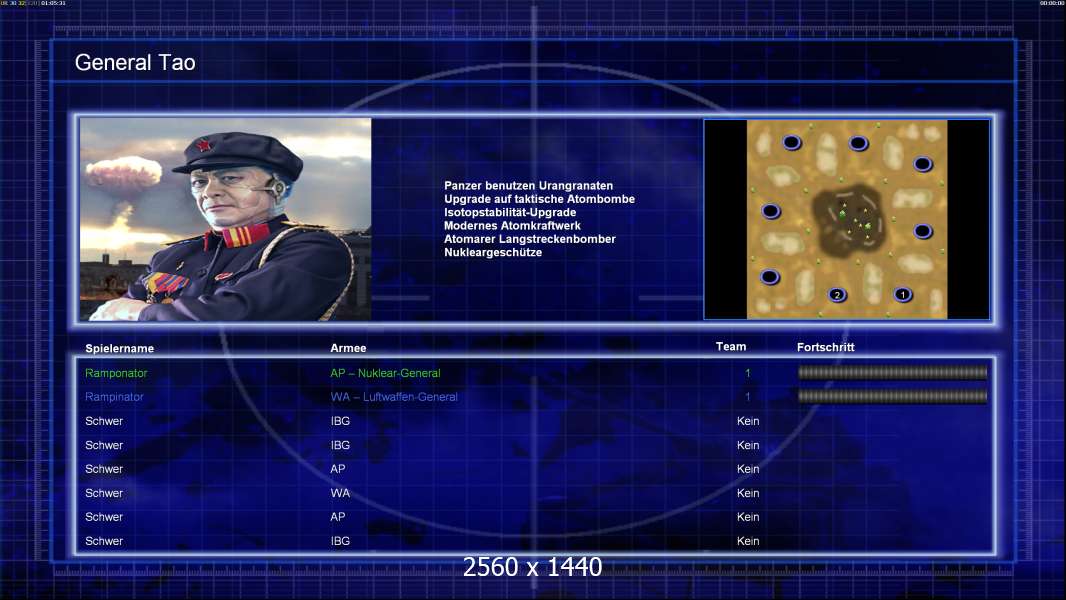Click the Fortschritt column header
The image size is (1066, 600).
coord(825,347)
